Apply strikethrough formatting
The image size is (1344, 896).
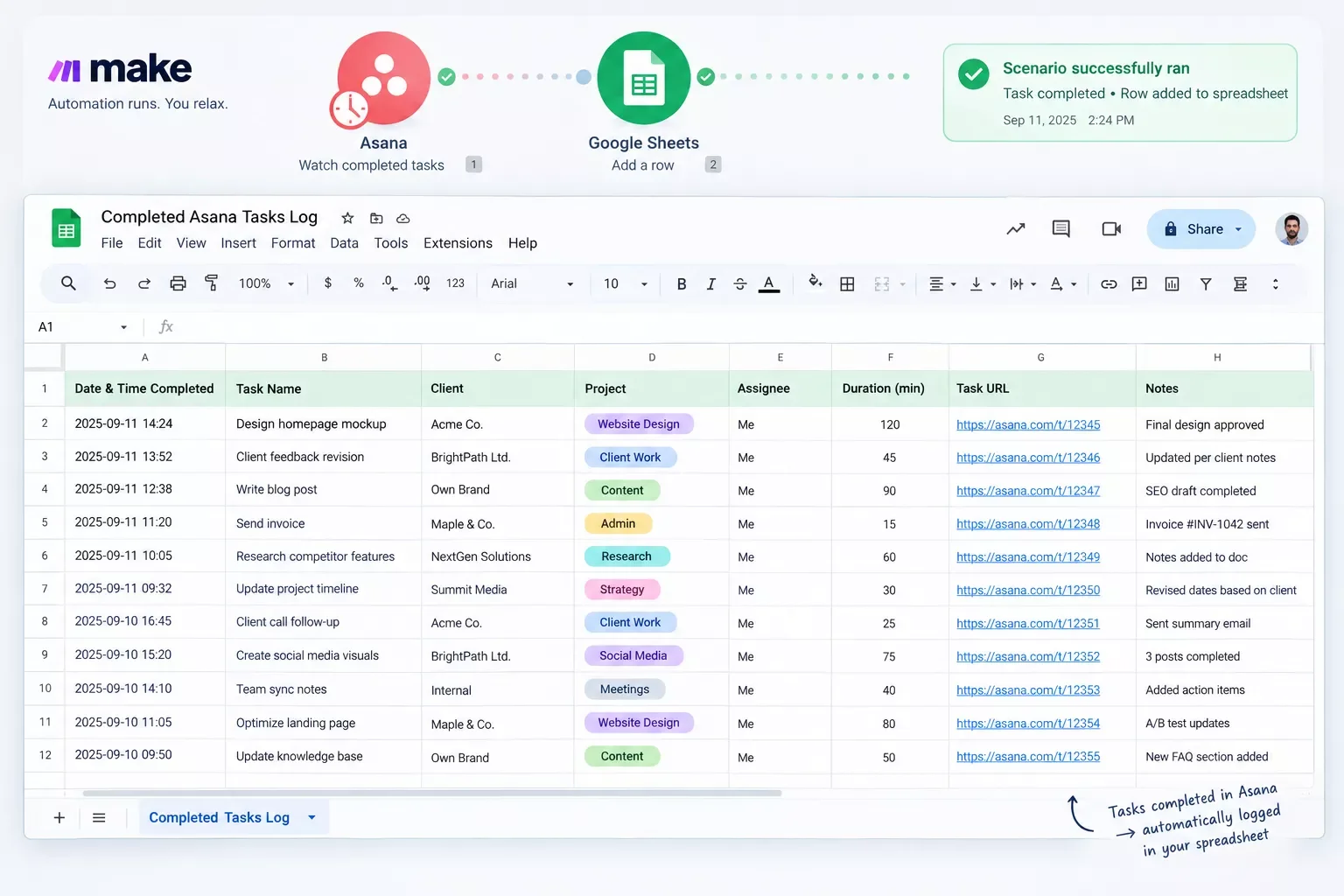click(740, 283)
